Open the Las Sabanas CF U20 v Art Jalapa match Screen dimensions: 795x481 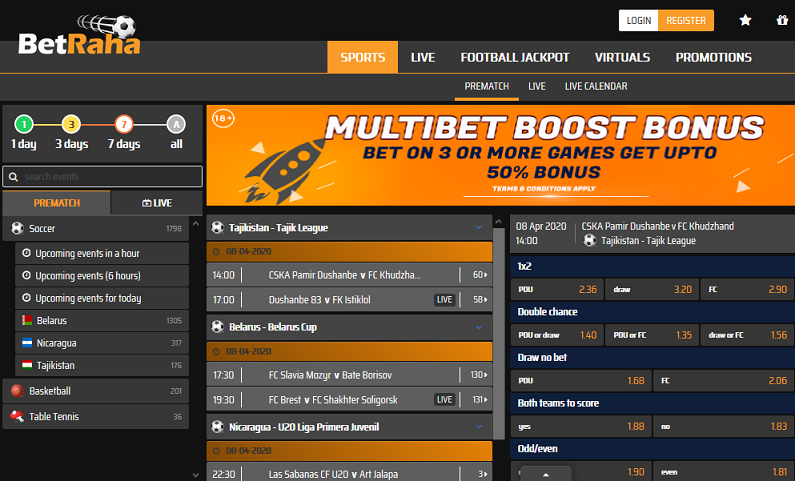pyautogui.click(x=333, y=474)
